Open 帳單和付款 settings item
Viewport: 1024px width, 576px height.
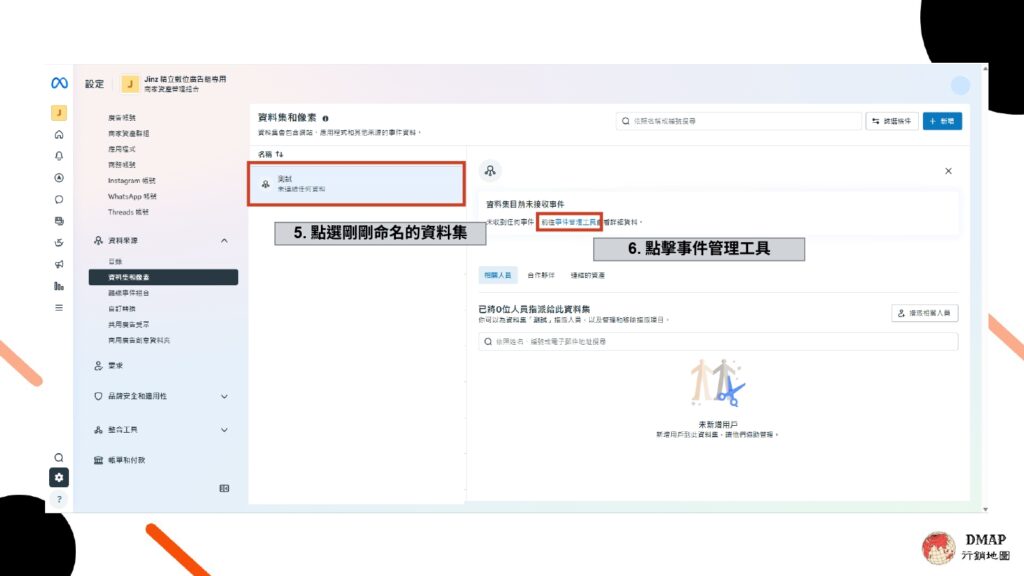(x=120, y=460)
